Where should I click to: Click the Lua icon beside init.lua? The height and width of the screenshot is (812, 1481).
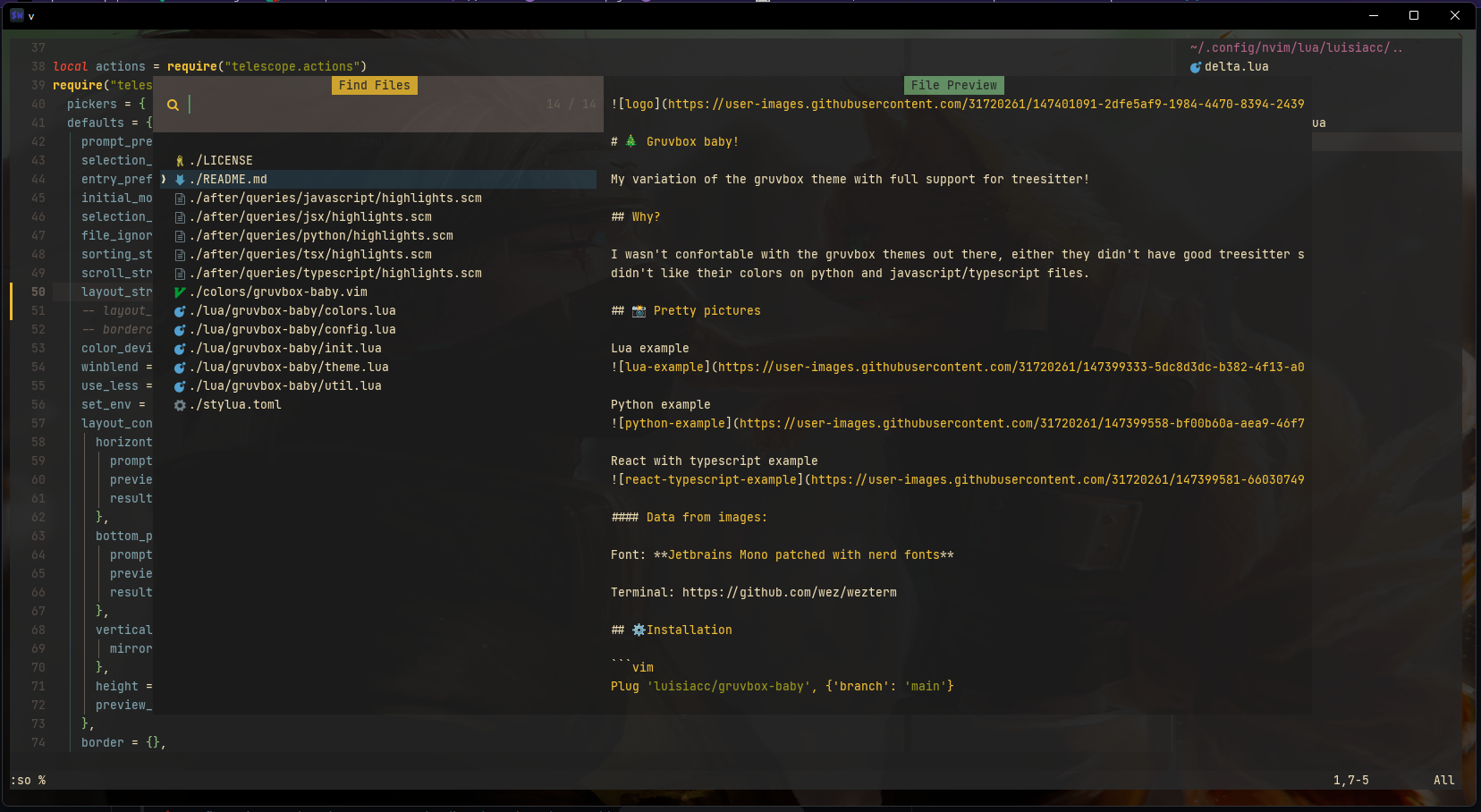[180, 349]
